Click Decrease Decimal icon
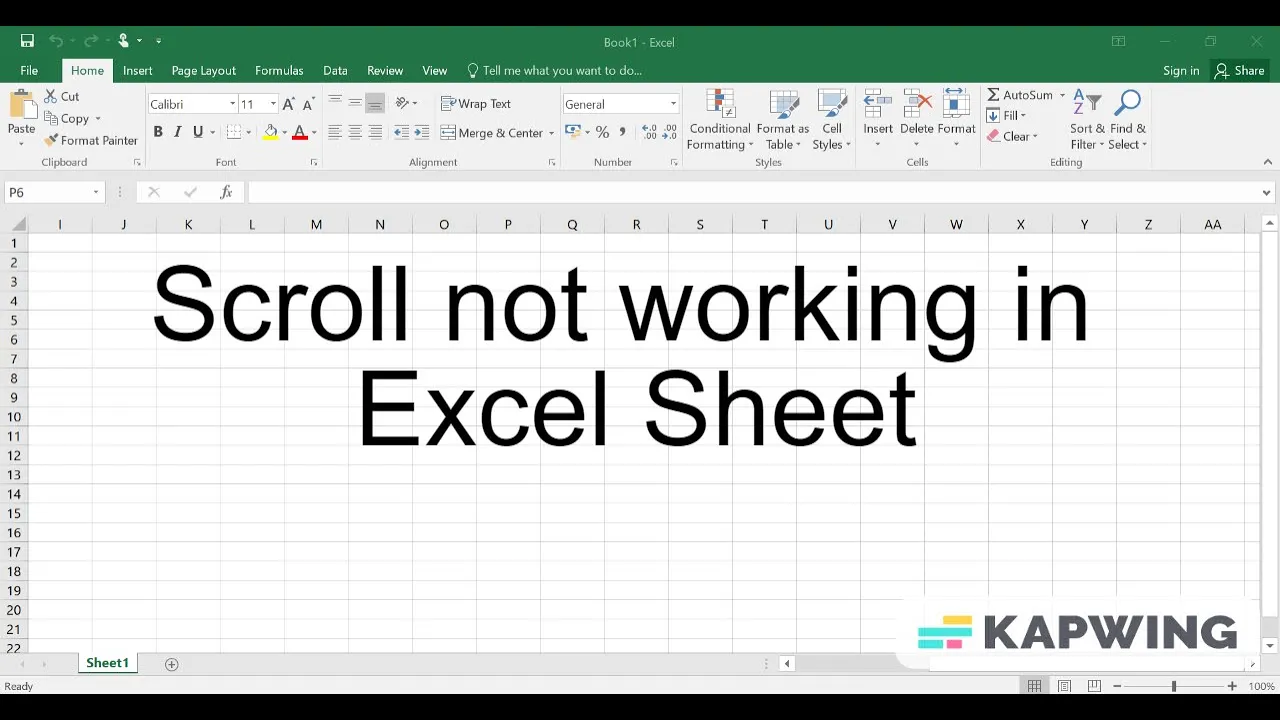The height and width of the screenshot is (720, 1280). 668,132
